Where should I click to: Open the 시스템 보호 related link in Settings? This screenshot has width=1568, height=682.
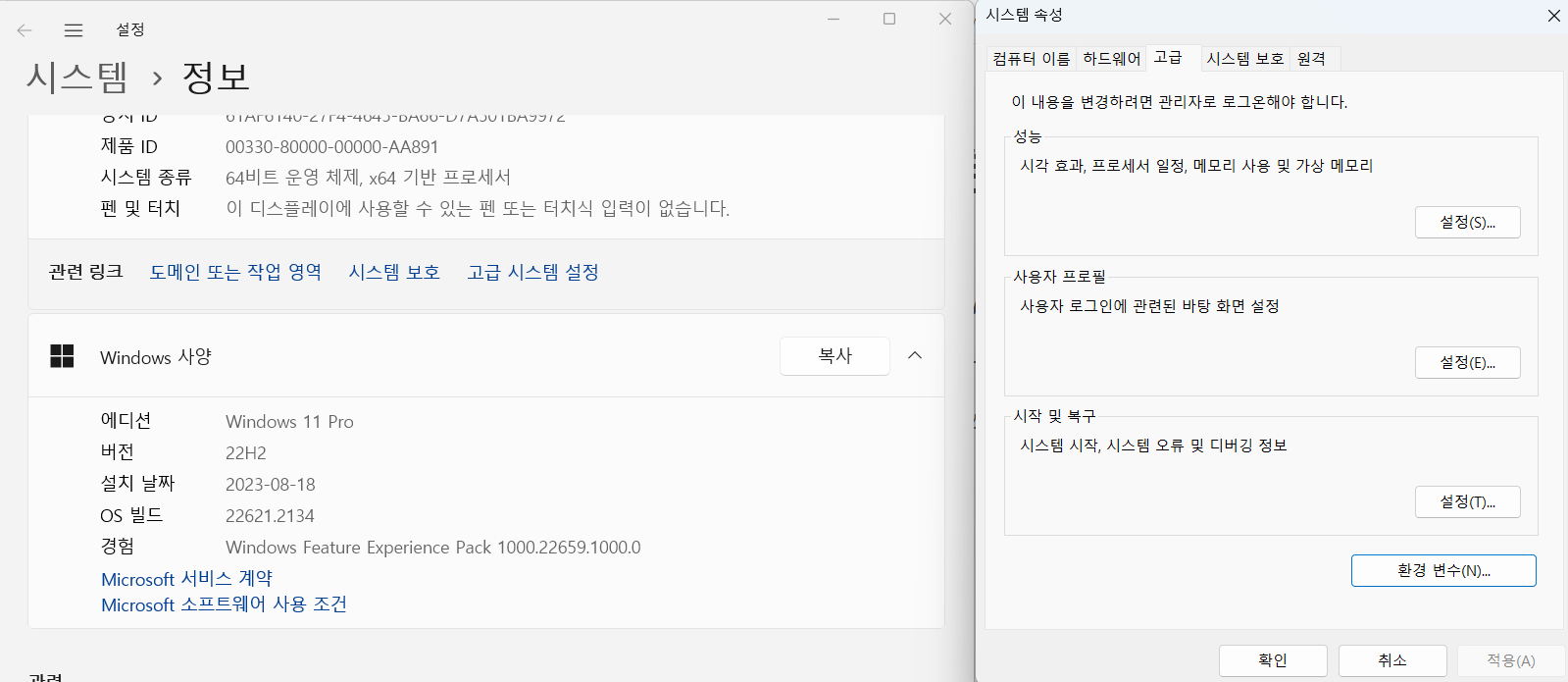[x=394, y=272]
